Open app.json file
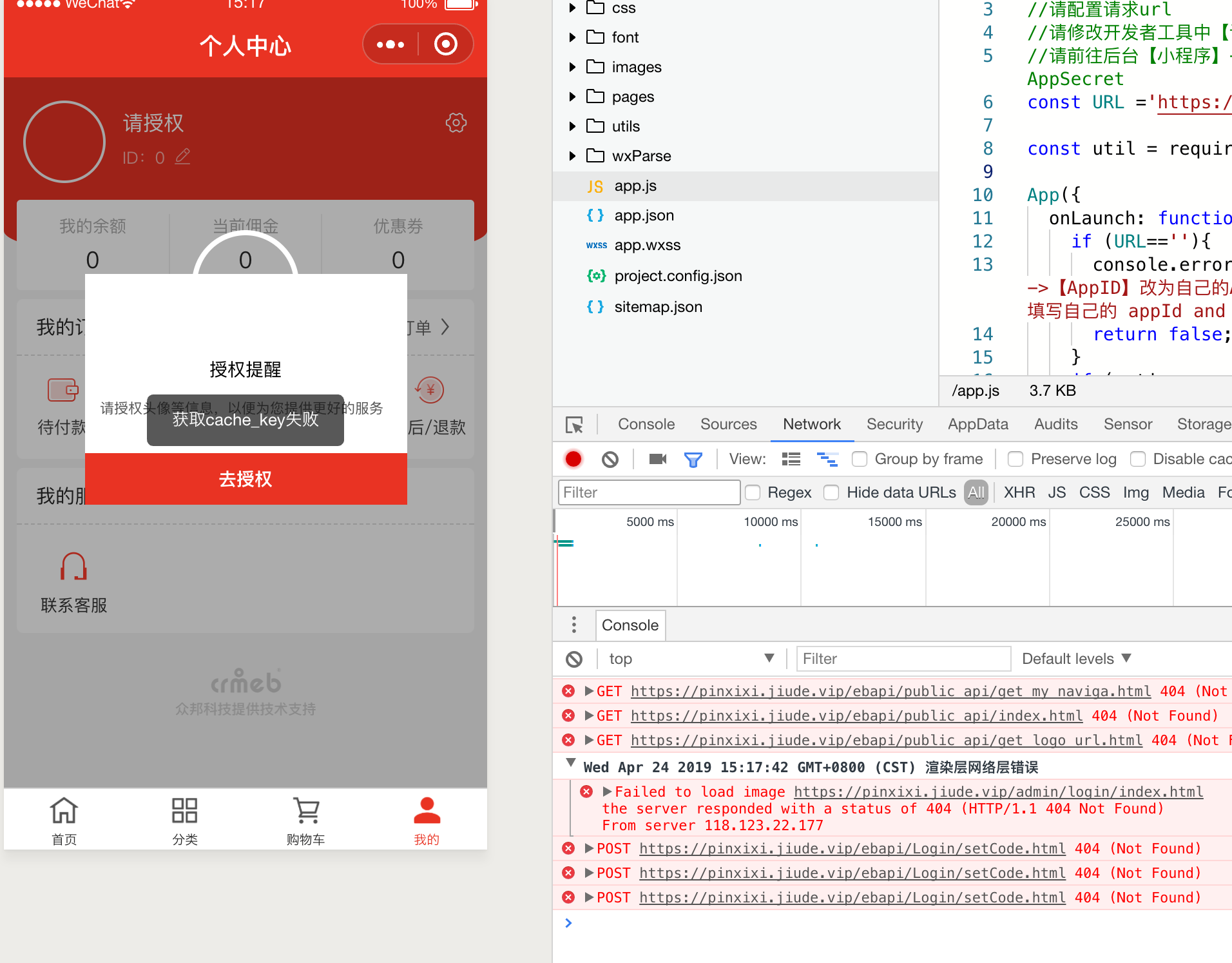Image resolution: width=1232 pixels, height=963 pixels. pos(644,215)
